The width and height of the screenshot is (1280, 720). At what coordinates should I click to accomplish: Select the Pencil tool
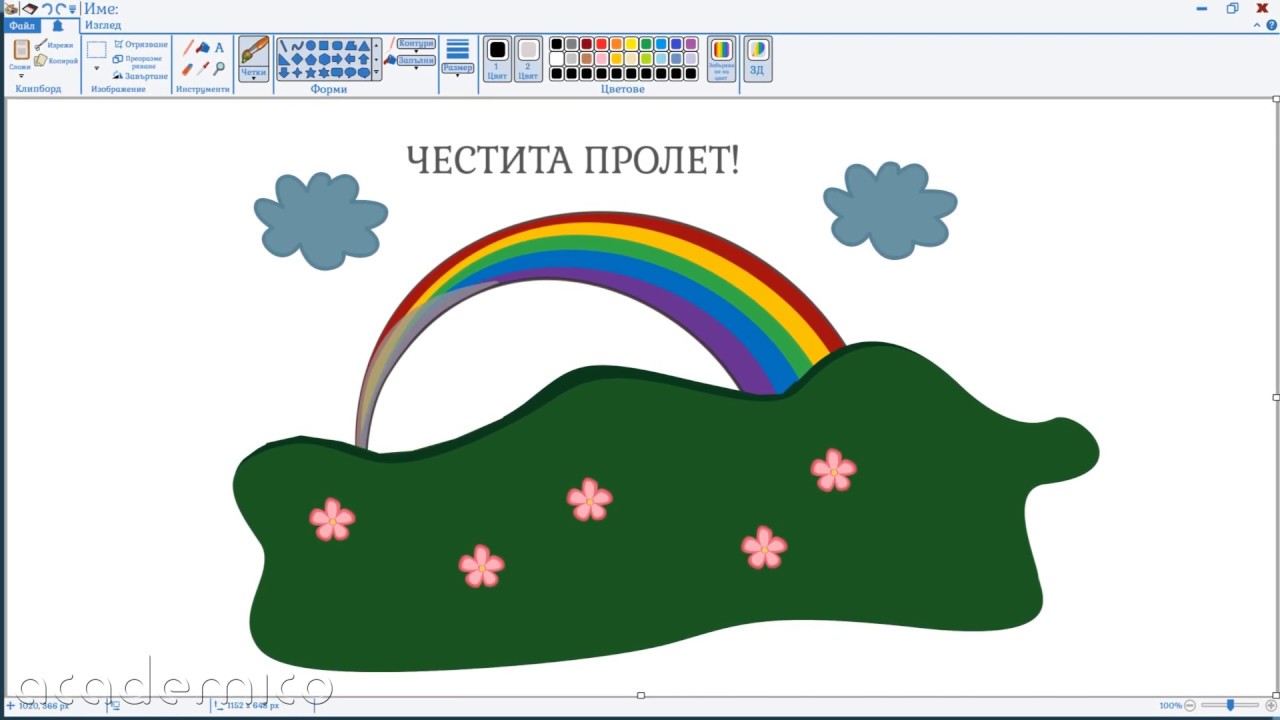(x=188, y=47)
